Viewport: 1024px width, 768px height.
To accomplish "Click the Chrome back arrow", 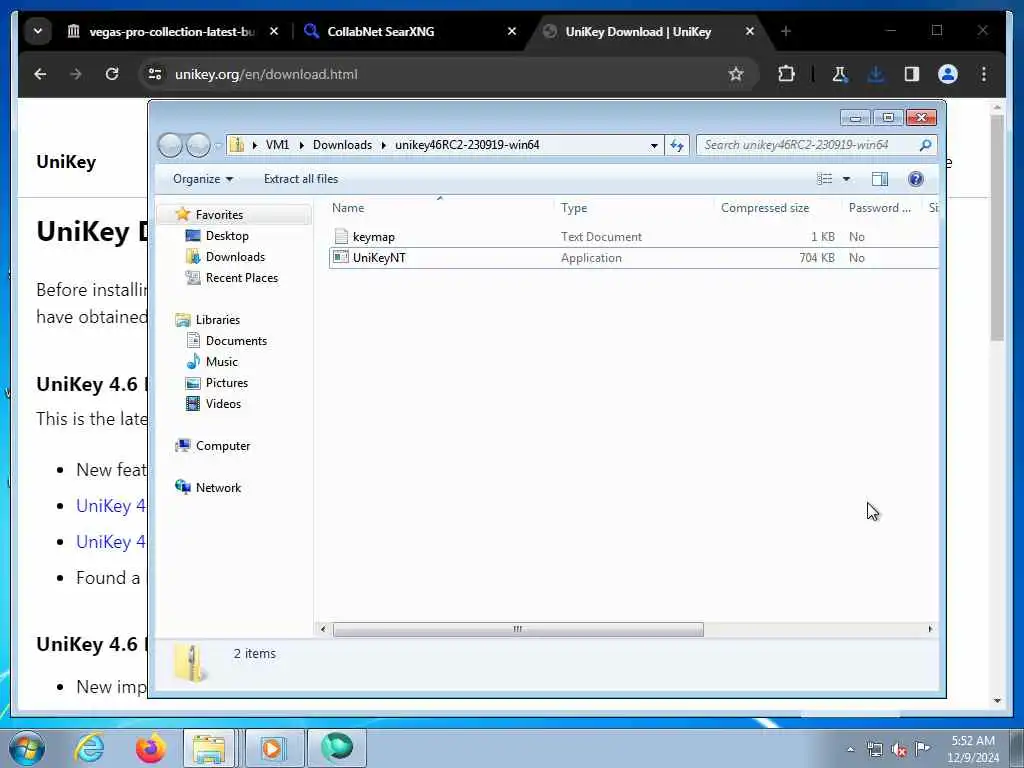I will click(40, 74).
